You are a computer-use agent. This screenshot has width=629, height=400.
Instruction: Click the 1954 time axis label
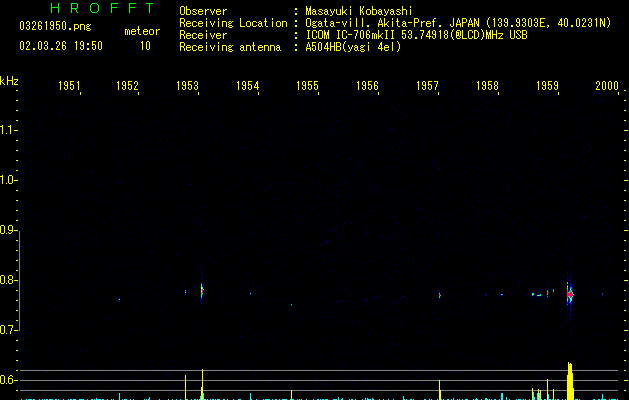click(x=248, y=86)
